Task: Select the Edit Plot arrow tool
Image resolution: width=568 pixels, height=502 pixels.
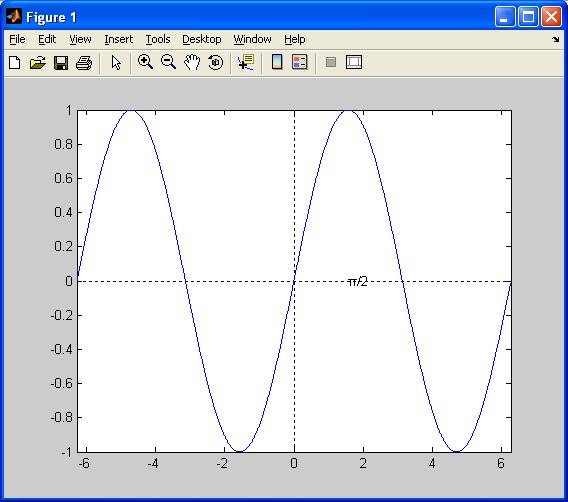Action: pos(116,63)
